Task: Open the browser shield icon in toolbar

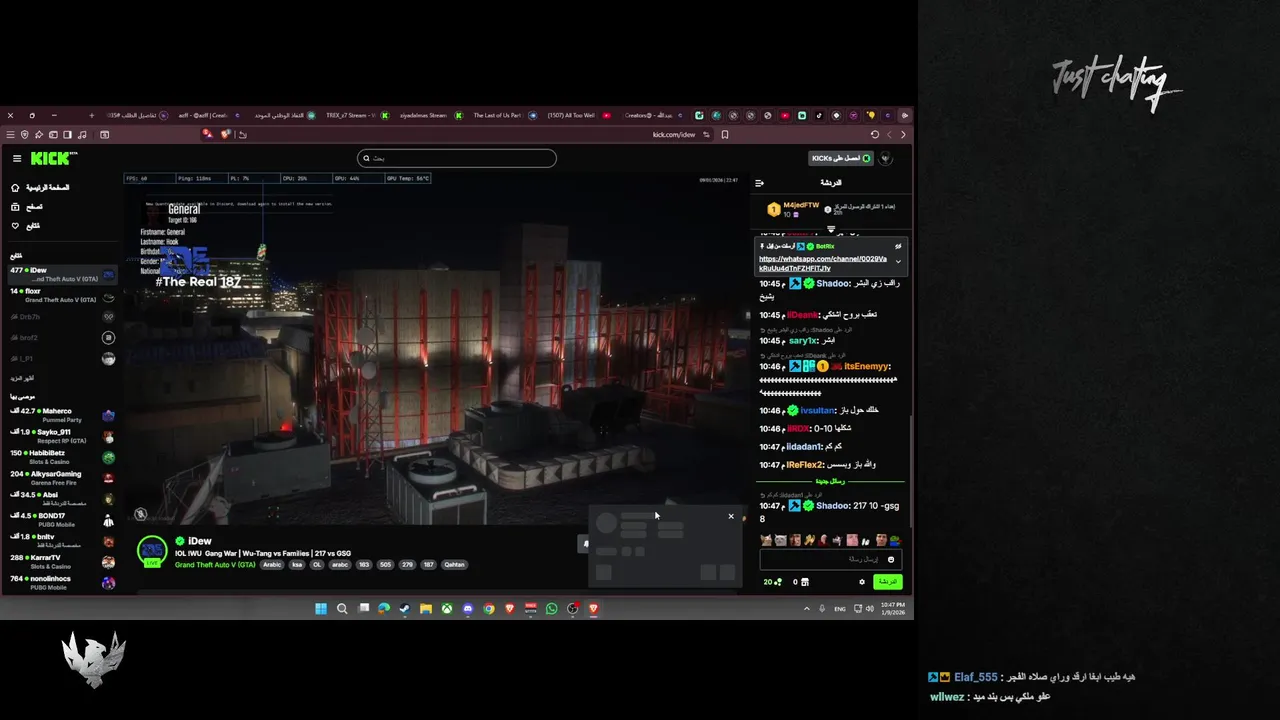Action: (x=25, y=135)
